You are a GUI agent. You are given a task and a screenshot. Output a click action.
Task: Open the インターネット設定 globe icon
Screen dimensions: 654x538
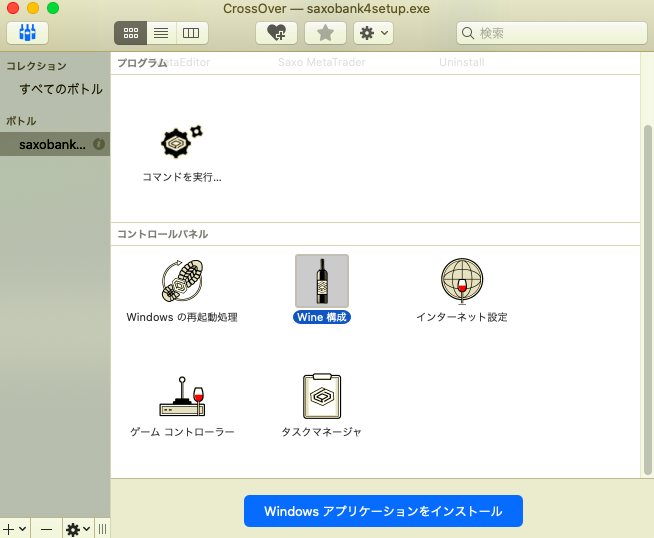(462, 281)
